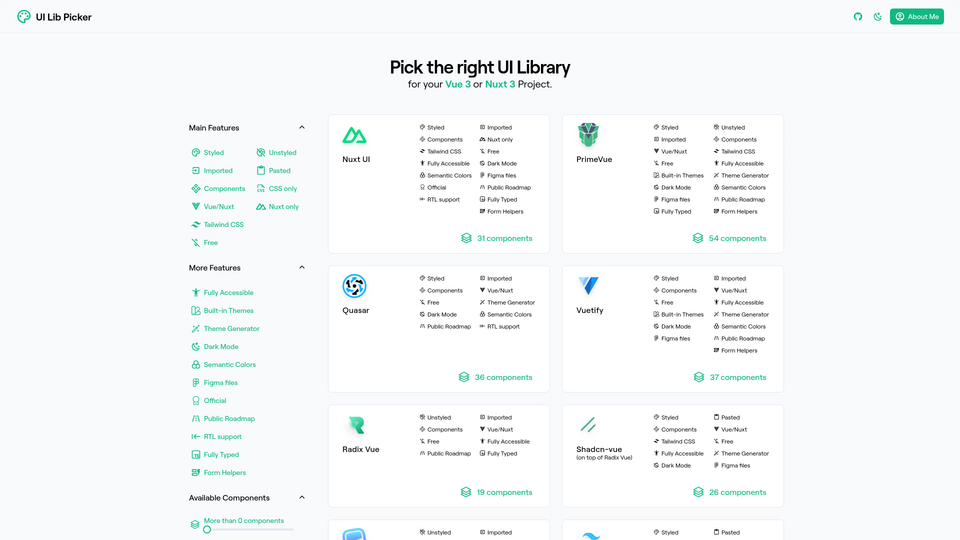Enable the Tailwind CSS filter
This screenshot has width=960, height=540.
click(x=217, y=225)
